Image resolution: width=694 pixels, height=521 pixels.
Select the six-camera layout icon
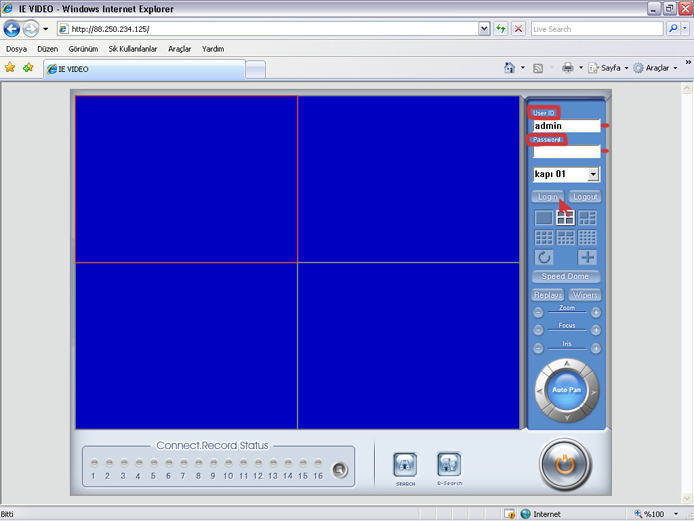coord(587,217)
